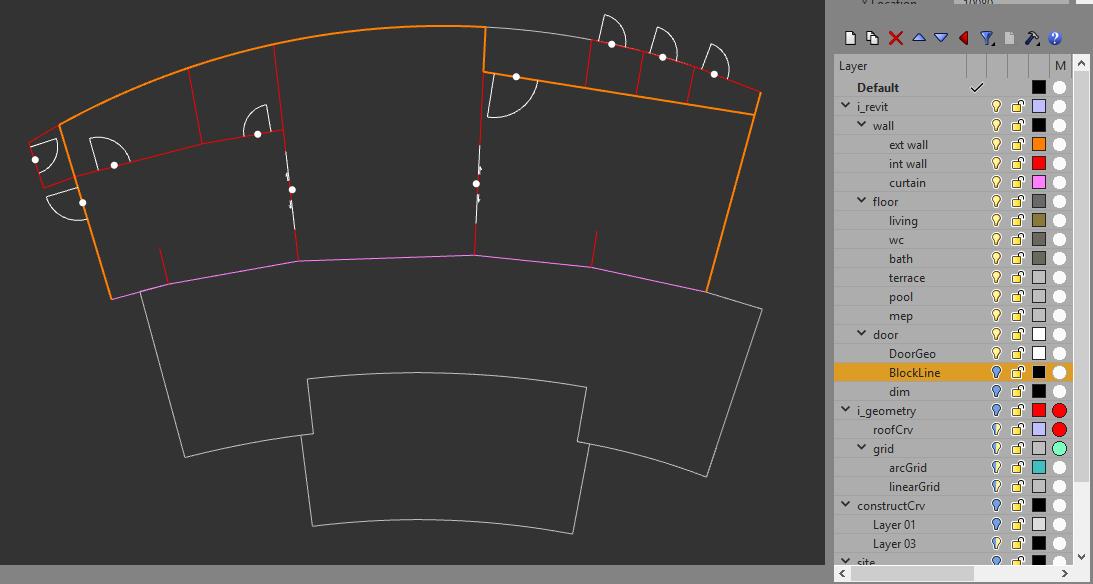Change the teal color swatch of arcGrid

point(1039,468)
